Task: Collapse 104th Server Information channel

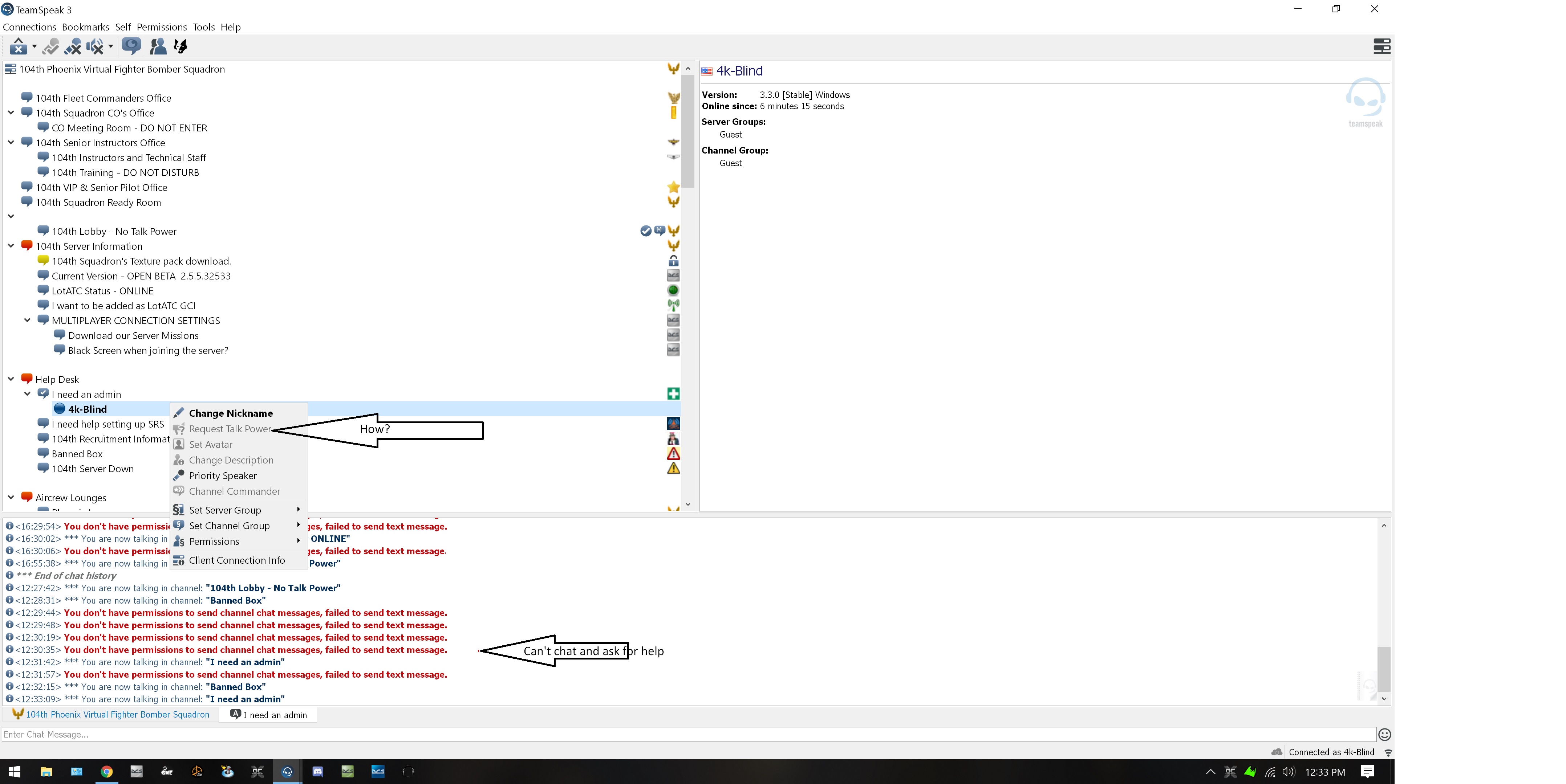Action: pyautogui.click(x=11, y=246)
